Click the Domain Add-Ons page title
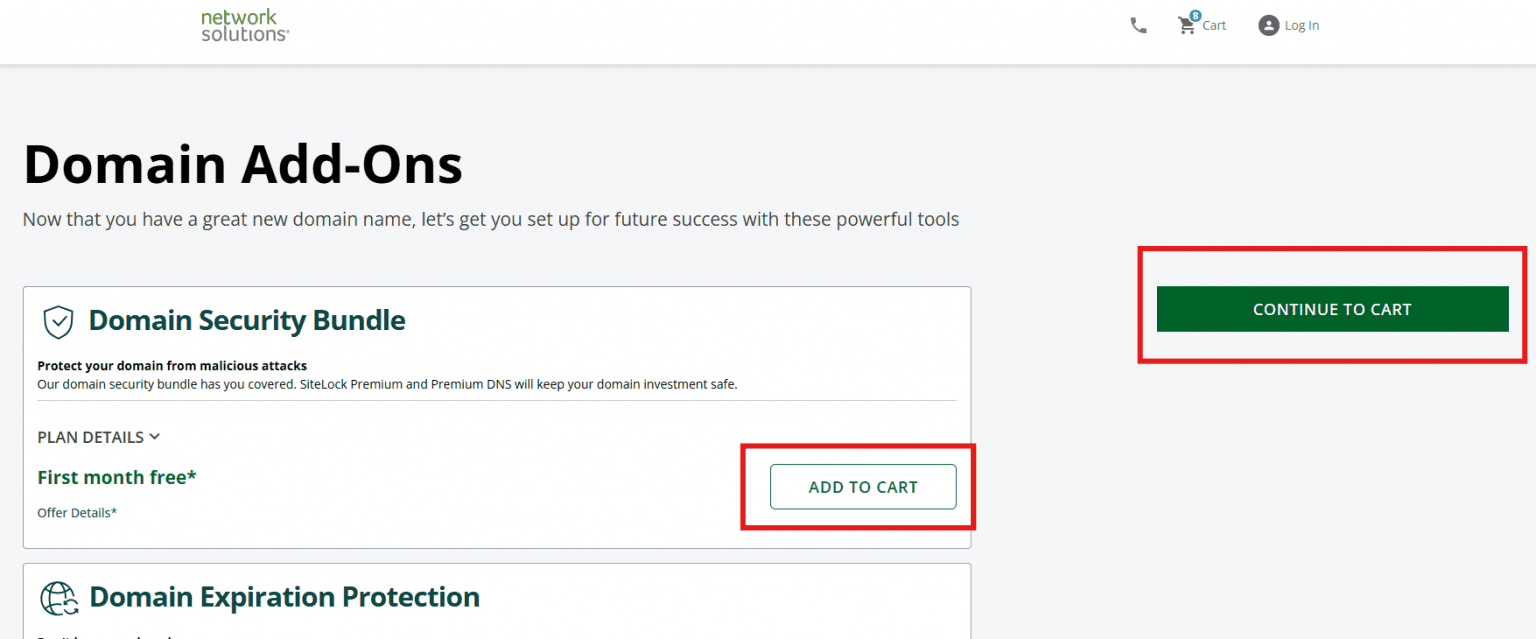Screen dimensions: 1536x639 pos(243,163)
